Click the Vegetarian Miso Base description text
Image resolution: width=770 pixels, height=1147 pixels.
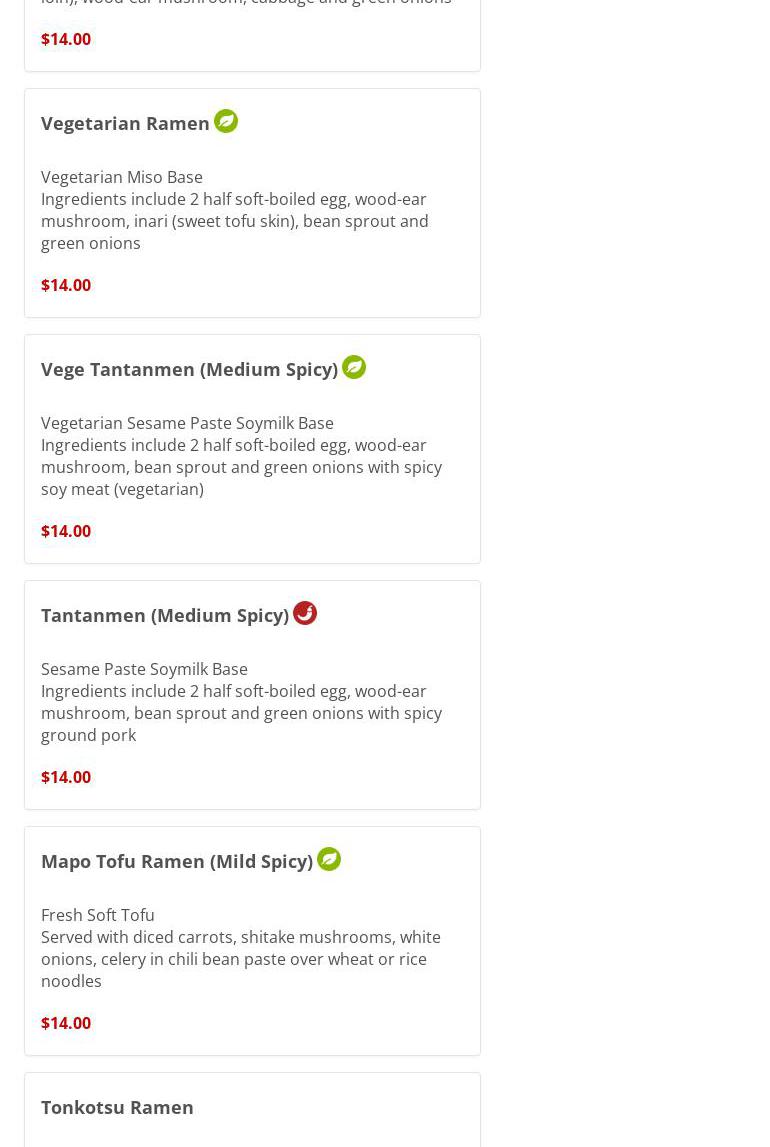[121, 177]
